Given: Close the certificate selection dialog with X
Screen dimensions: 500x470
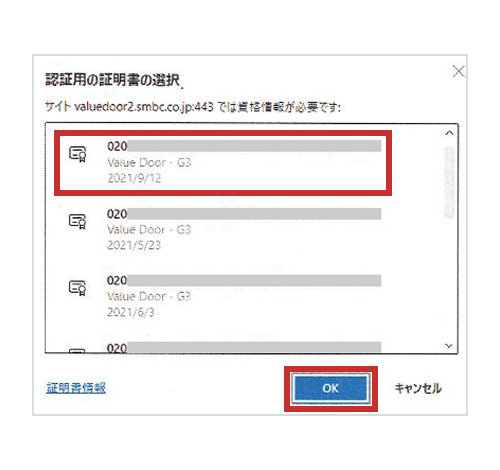Looking at the screenshot, I should point(459,71).
